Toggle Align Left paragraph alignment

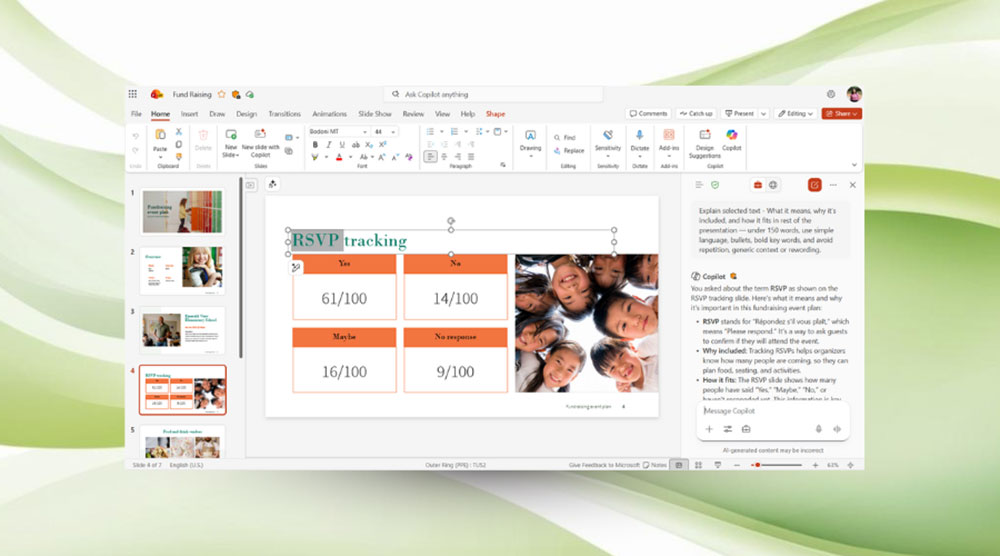click(430, 157)
